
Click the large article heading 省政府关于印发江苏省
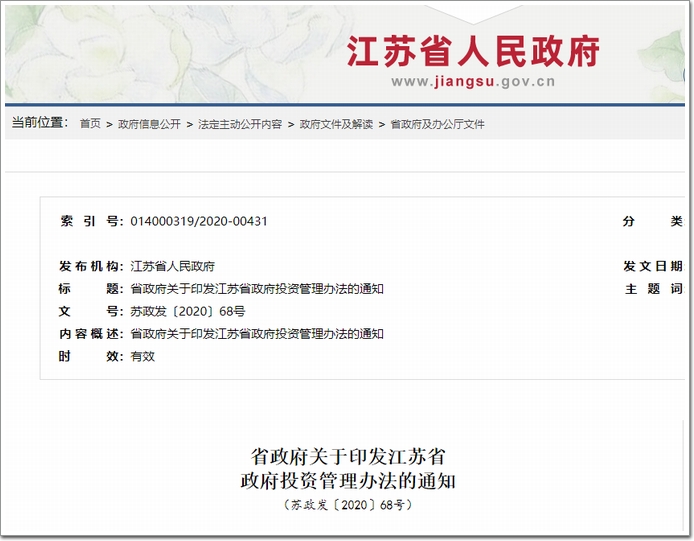[347, 457]
